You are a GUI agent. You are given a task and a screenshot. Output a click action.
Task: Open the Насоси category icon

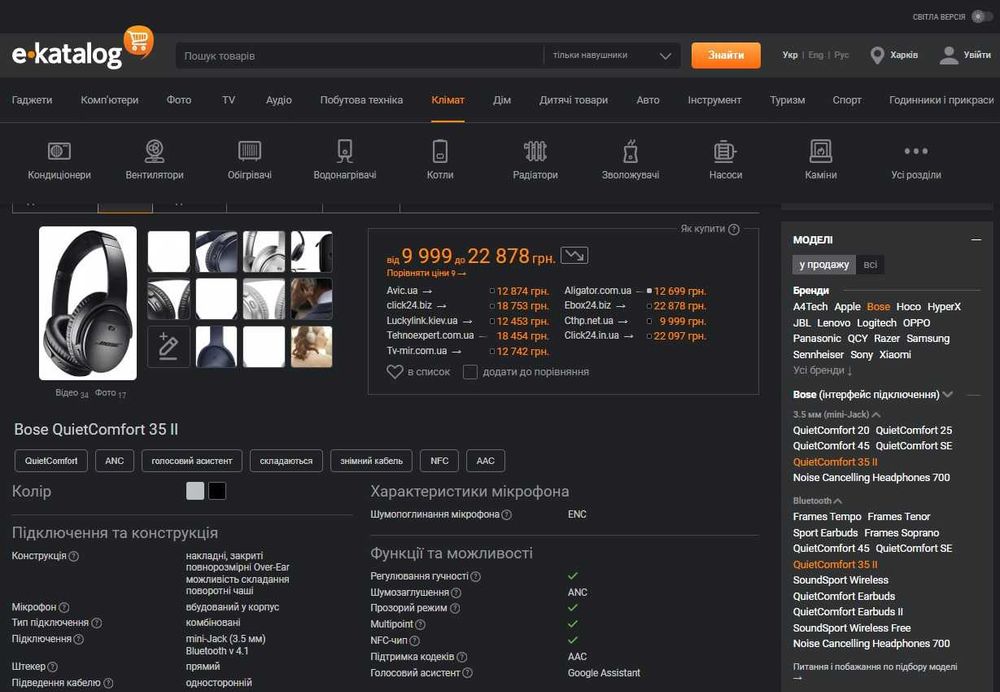point(725,151)
